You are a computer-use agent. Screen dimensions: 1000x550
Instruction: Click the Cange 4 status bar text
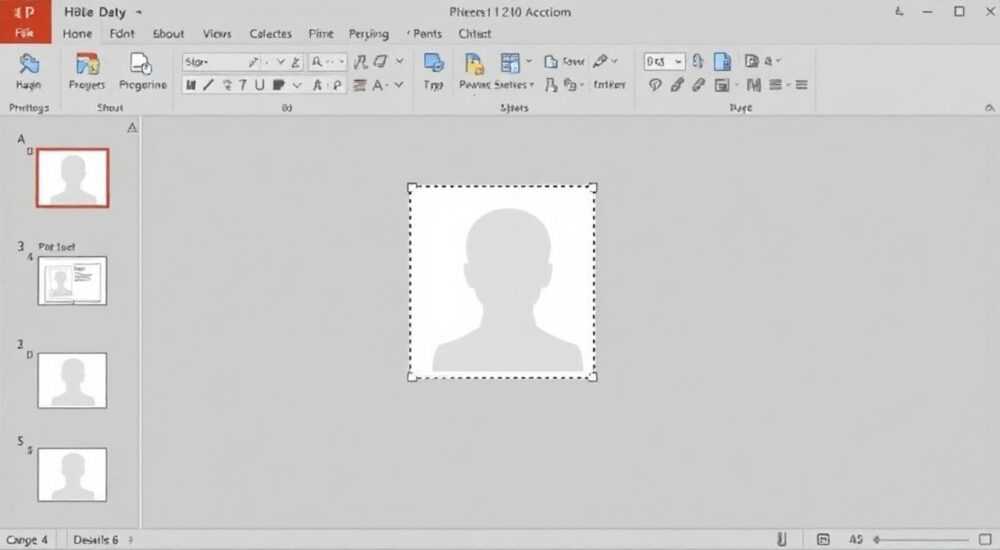(27, 540)
